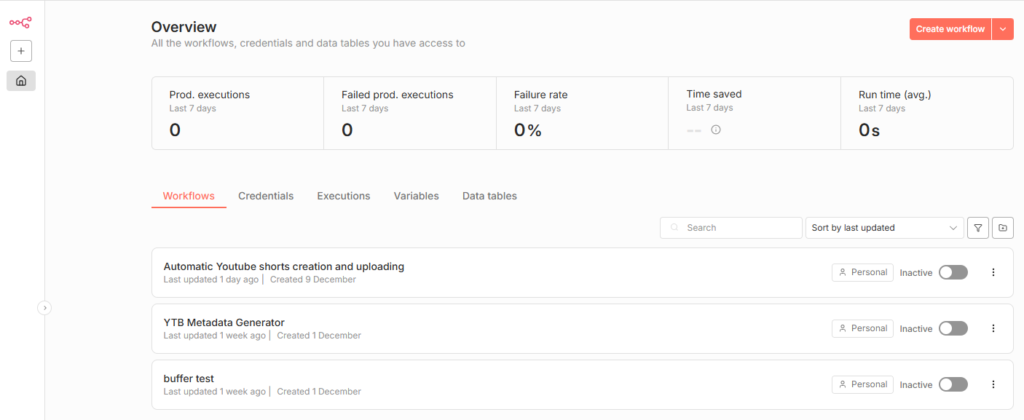Open the three-dot menu for YTB Metadata Generator
The width and height of the screenshot is (1024, 420).
tap(993, 328)
